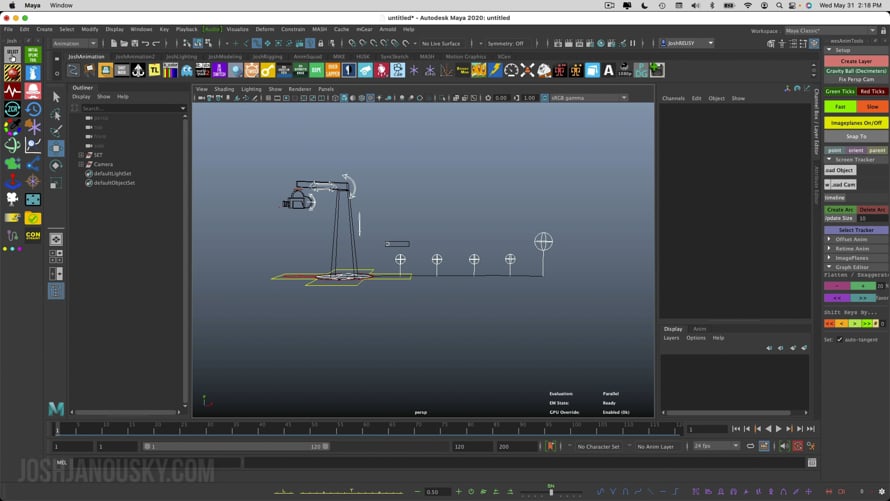Toggle Imageplanes On/Off button
Screen dimensions: 890x501
coord(856,122)
